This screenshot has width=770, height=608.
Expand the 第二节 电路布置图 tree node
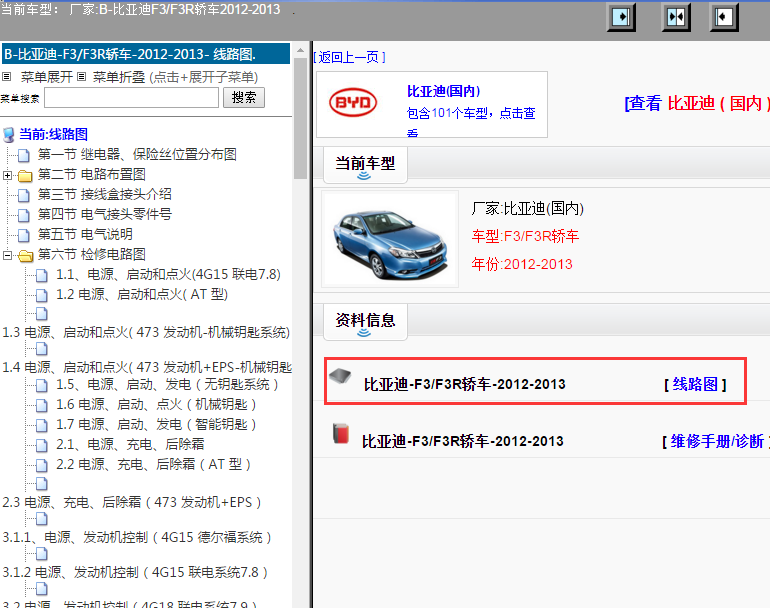[x=7, y=175]
